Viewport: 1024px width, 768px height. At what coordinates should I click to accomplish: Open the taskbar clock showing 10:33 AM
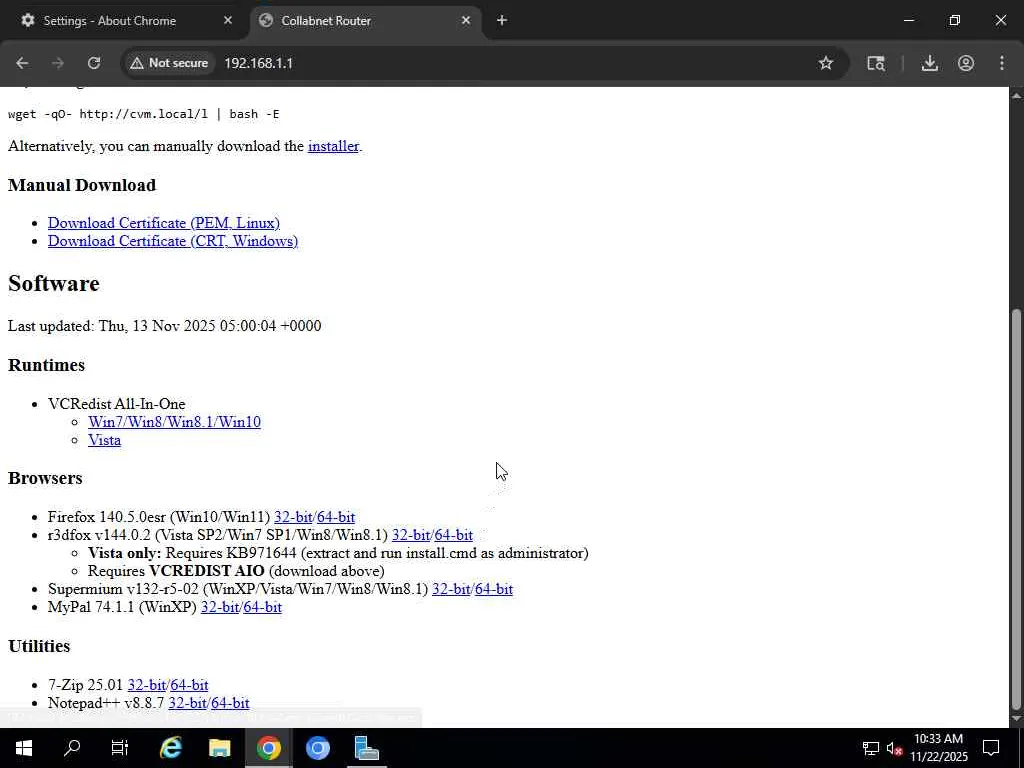coord(939,748)
